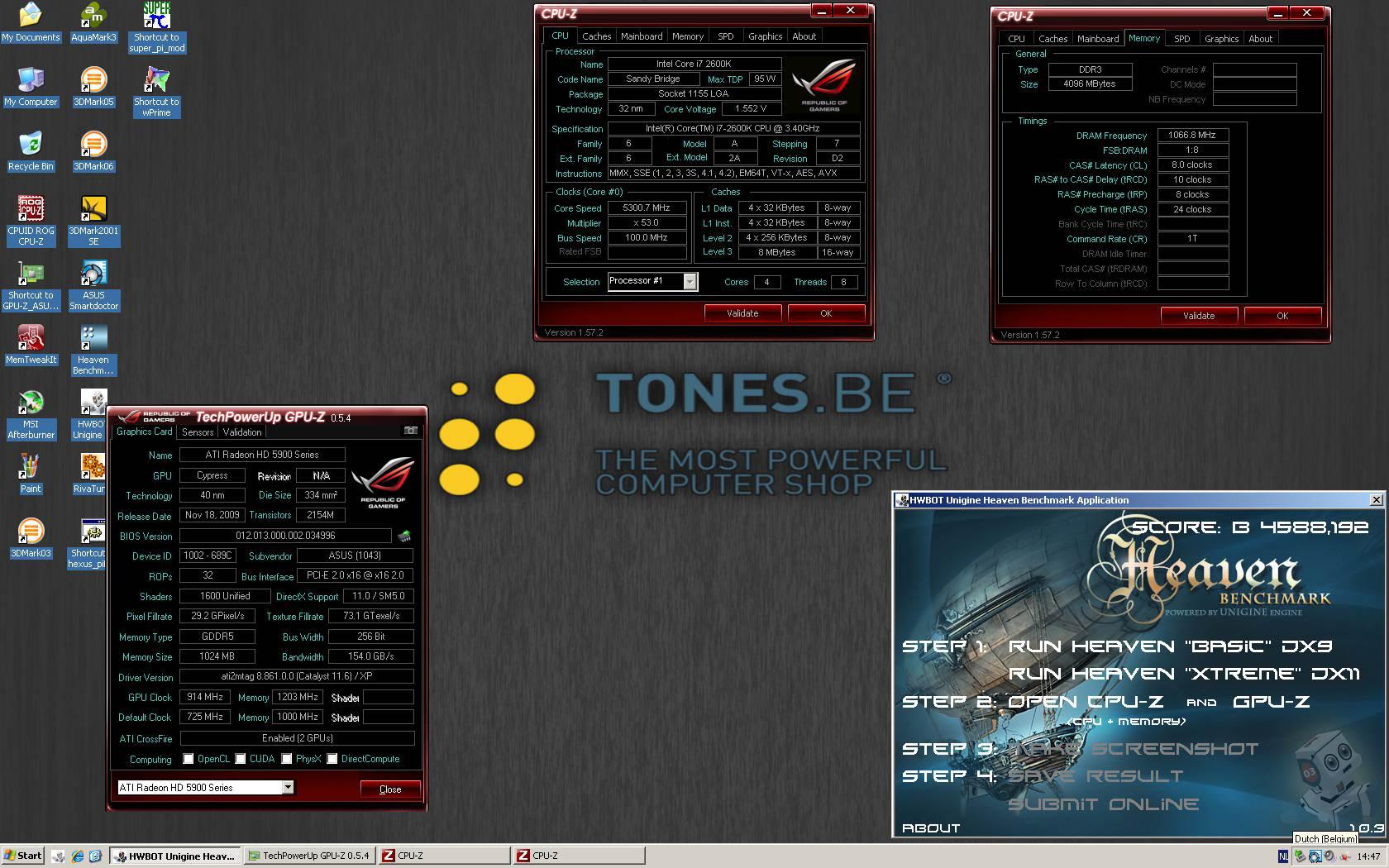
Task: Open Memory tab in left CPU-Z
Action: [688, 36]
